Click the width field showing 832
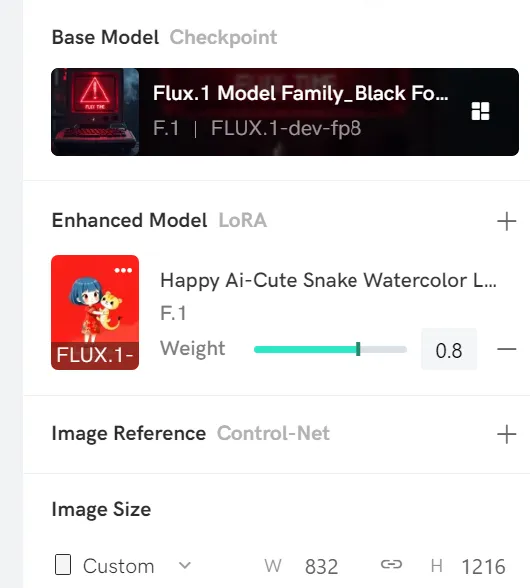 [321, 566]
